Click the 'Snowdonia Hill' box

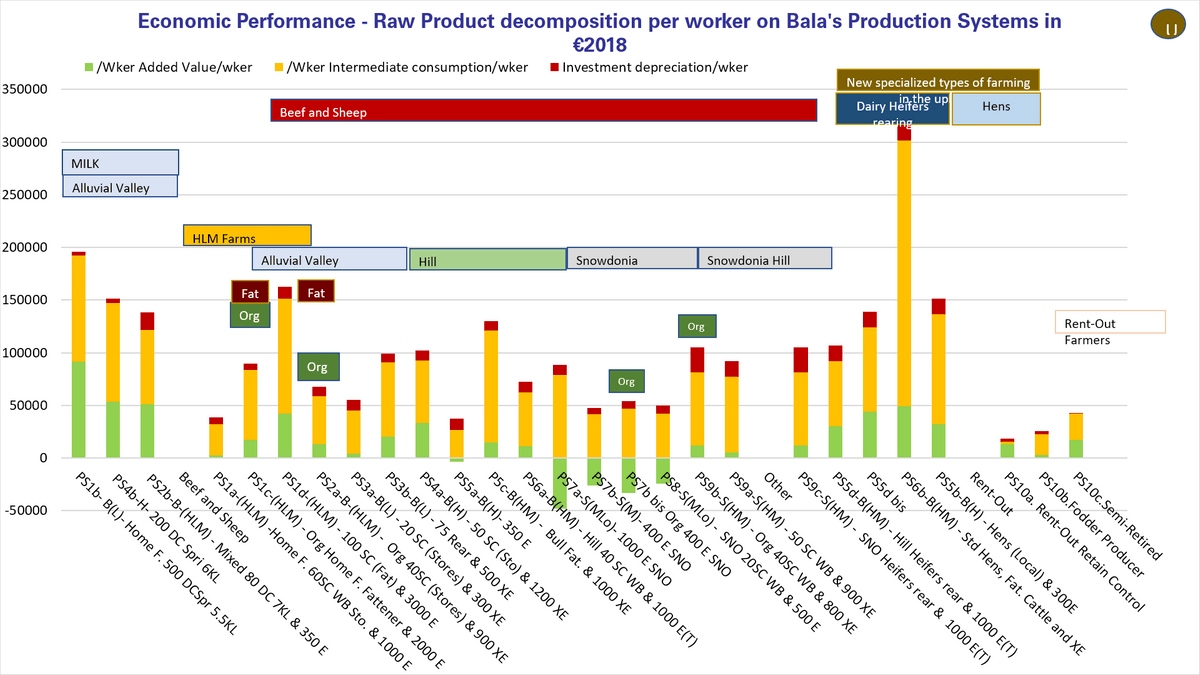[x=765, y=259]
